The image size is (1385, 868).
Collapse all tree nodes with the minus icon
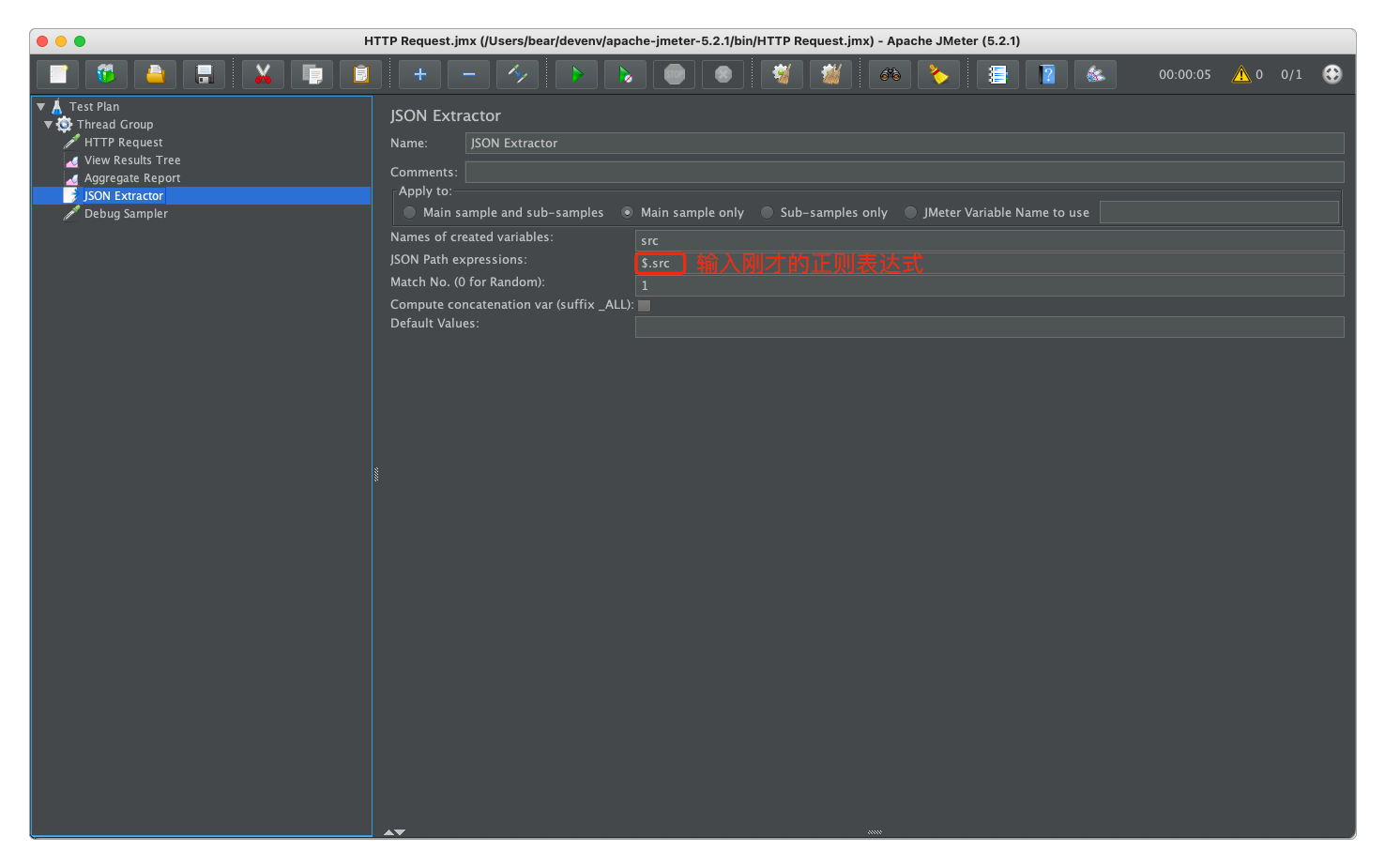click(469, 74)
